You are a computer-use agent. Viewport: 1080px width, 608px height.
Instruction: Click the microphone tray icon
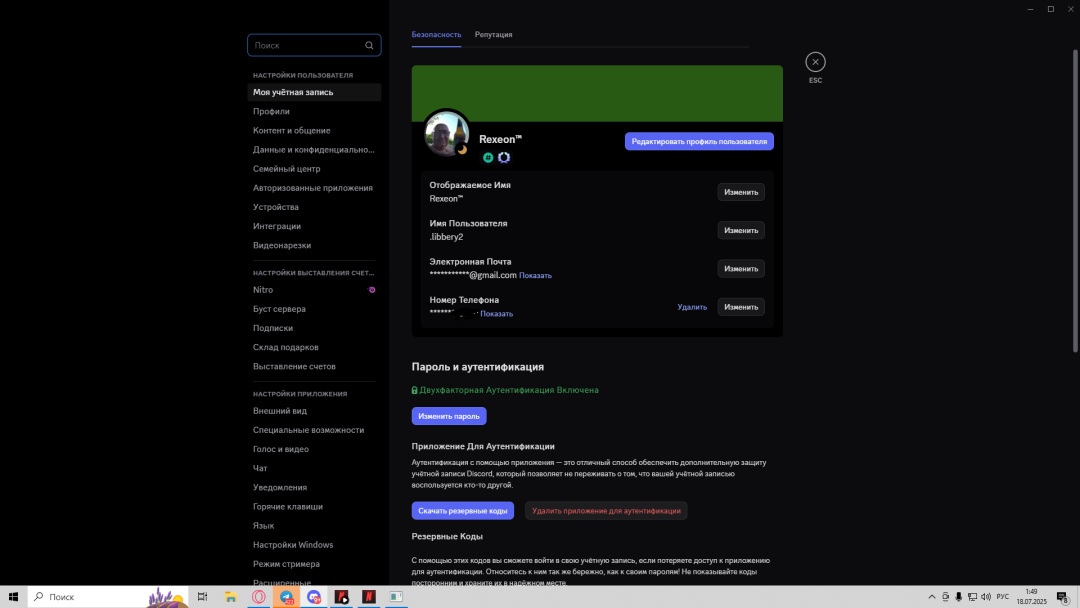point(959,597)
